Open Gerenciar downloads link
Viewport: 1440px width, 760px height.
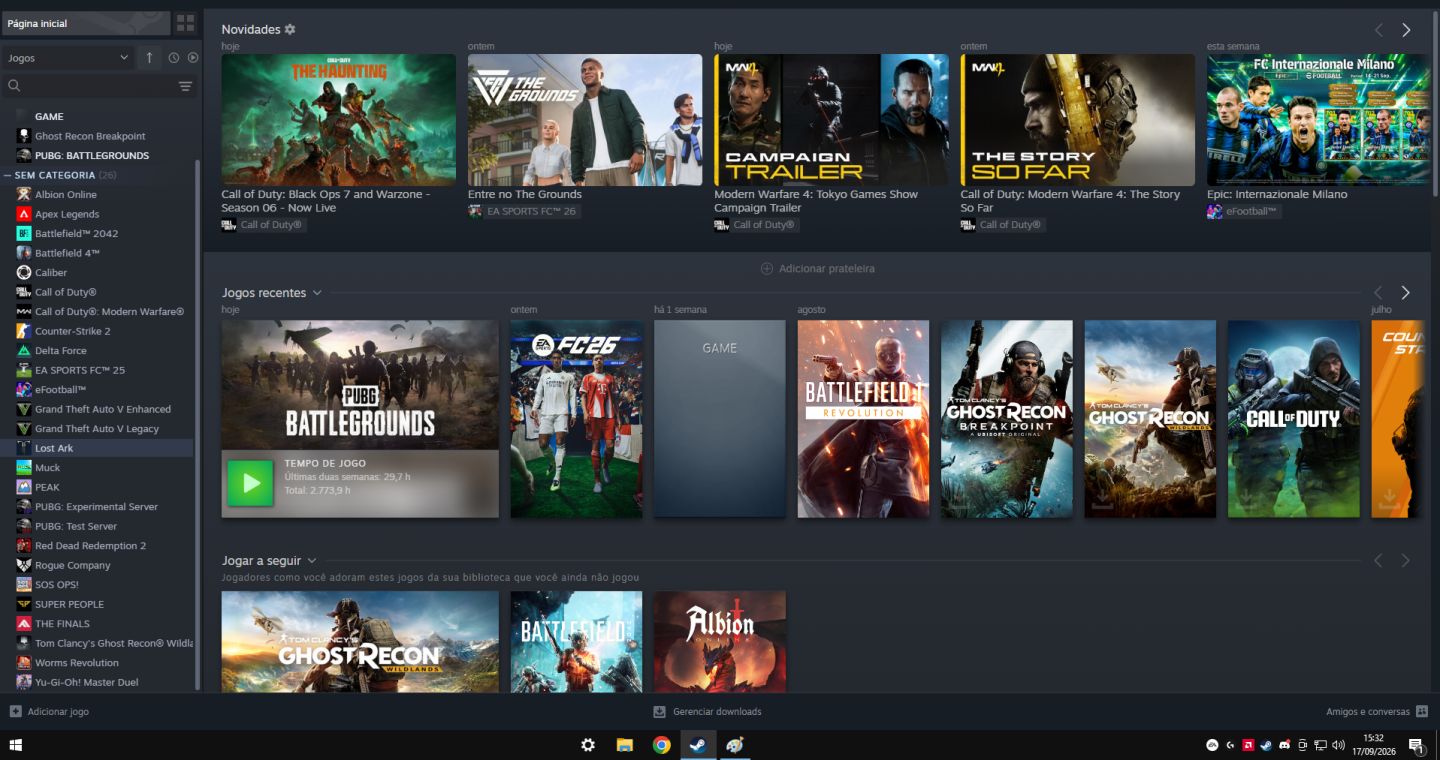(x=708, y=712)
